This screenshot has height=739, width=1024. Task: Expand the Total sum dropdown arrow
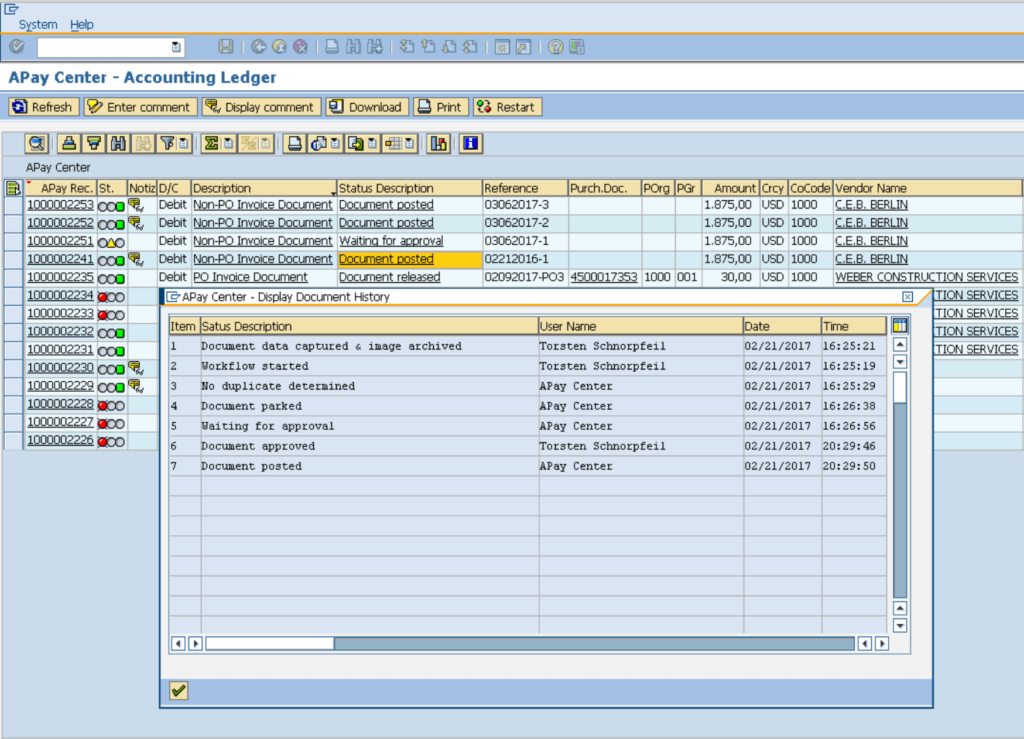point(228,143)
